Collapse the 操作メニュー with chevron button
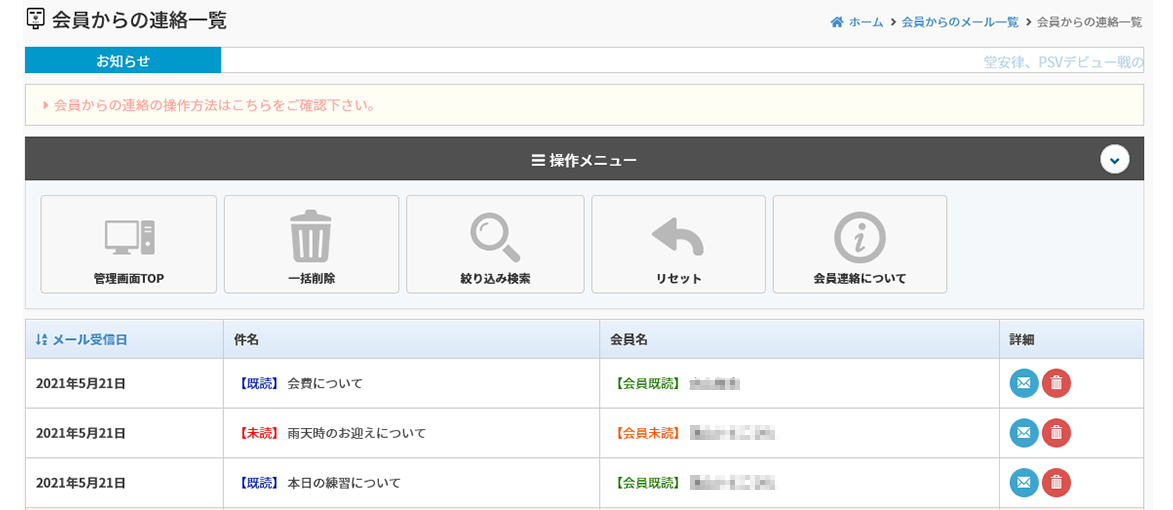 coord(1114,159)
